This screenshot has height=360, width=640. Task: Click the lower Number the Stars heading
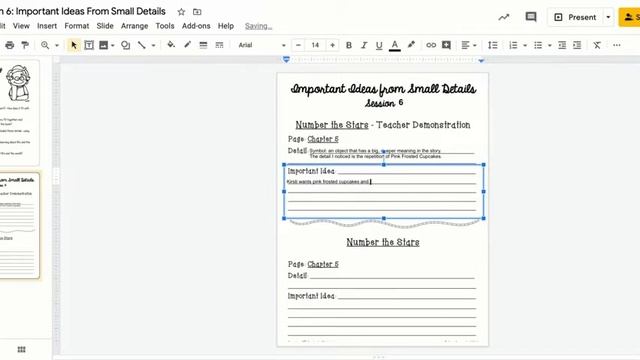click(x=383, y=242)
